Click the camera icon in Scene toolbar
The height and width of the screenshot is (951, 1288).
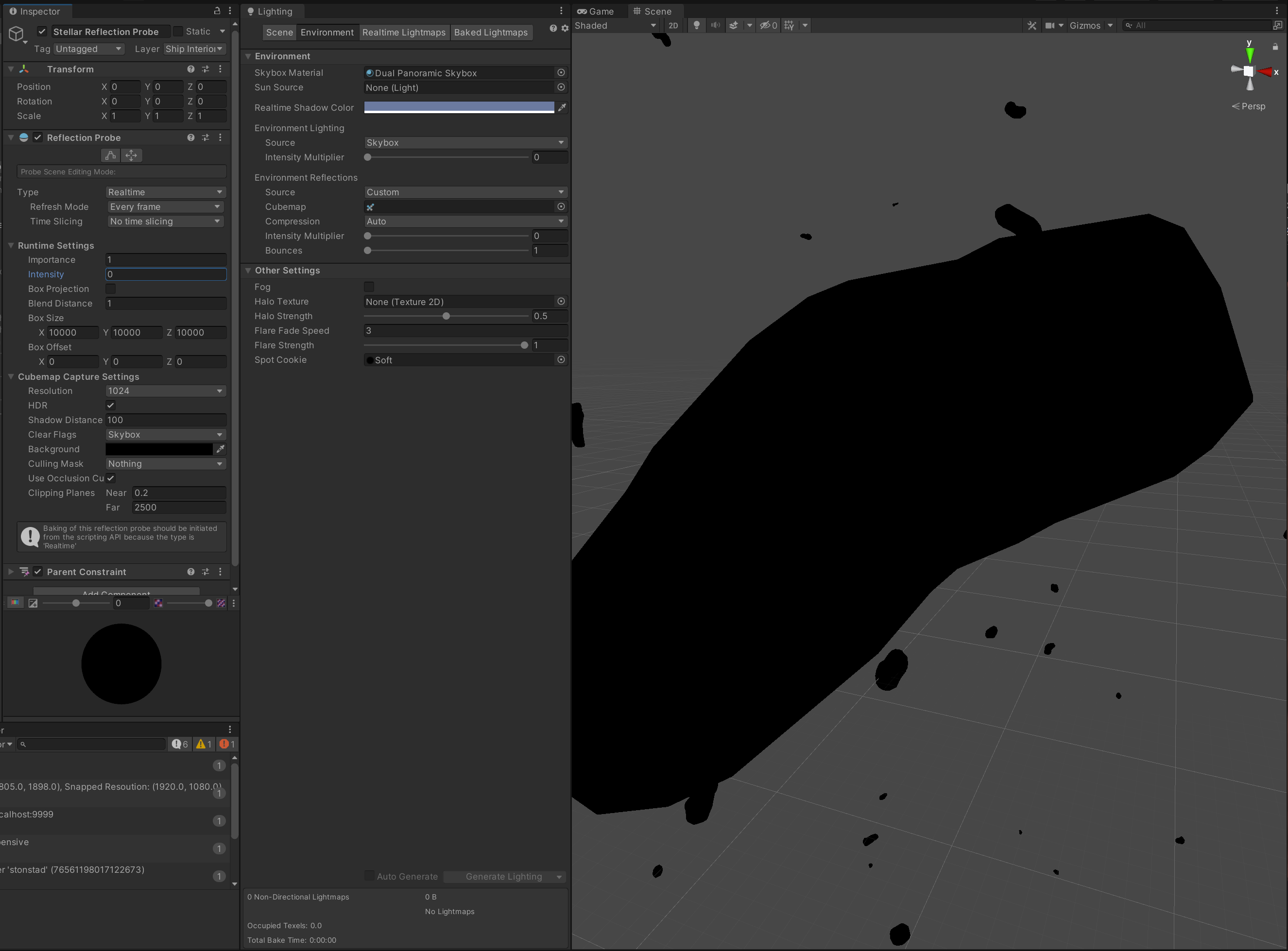tap(1051, 25)
